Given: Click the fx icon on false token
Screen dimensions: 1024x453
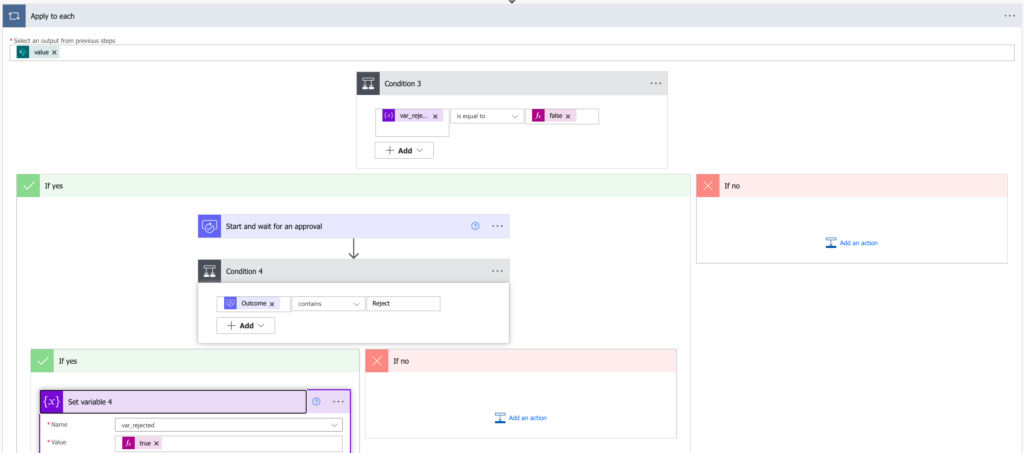Looking at the screenshot, I should 539,116.
